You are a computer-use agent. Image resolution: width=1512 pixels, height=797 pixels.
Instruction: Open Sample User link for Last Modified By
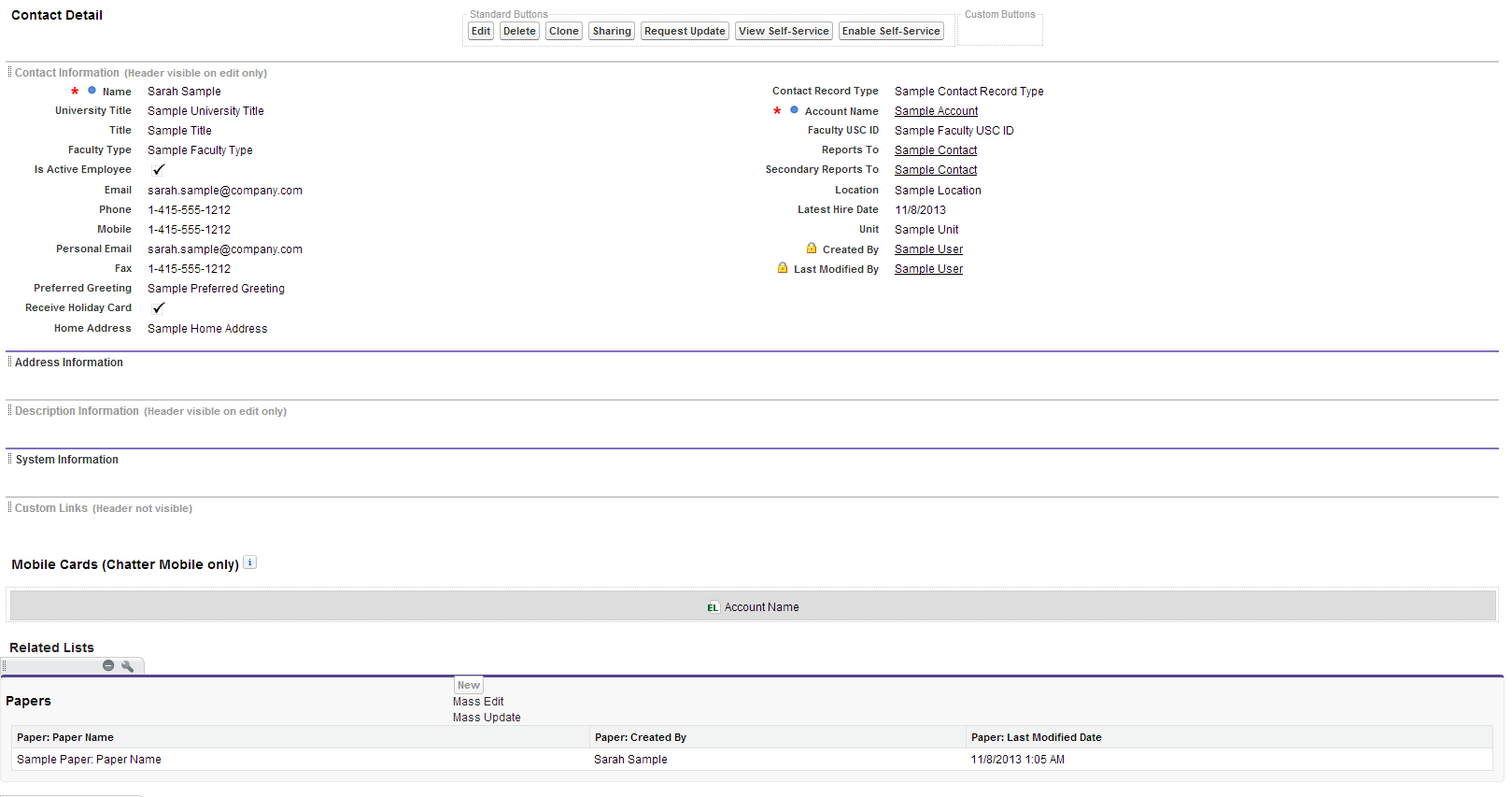(928, 269)
